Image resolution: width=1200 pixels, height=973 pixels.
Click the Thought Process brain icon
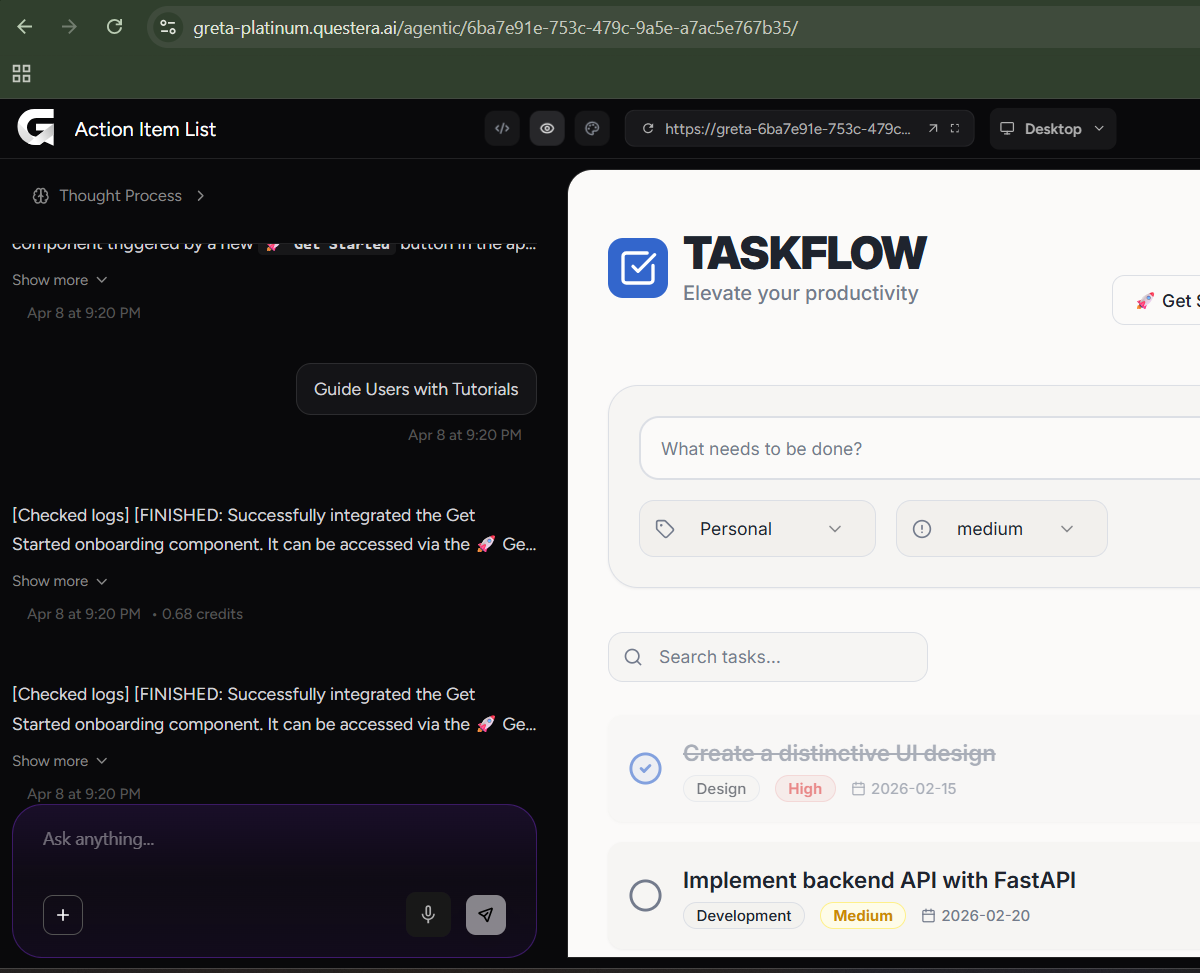pyautogui.click(x=41, y=196)
